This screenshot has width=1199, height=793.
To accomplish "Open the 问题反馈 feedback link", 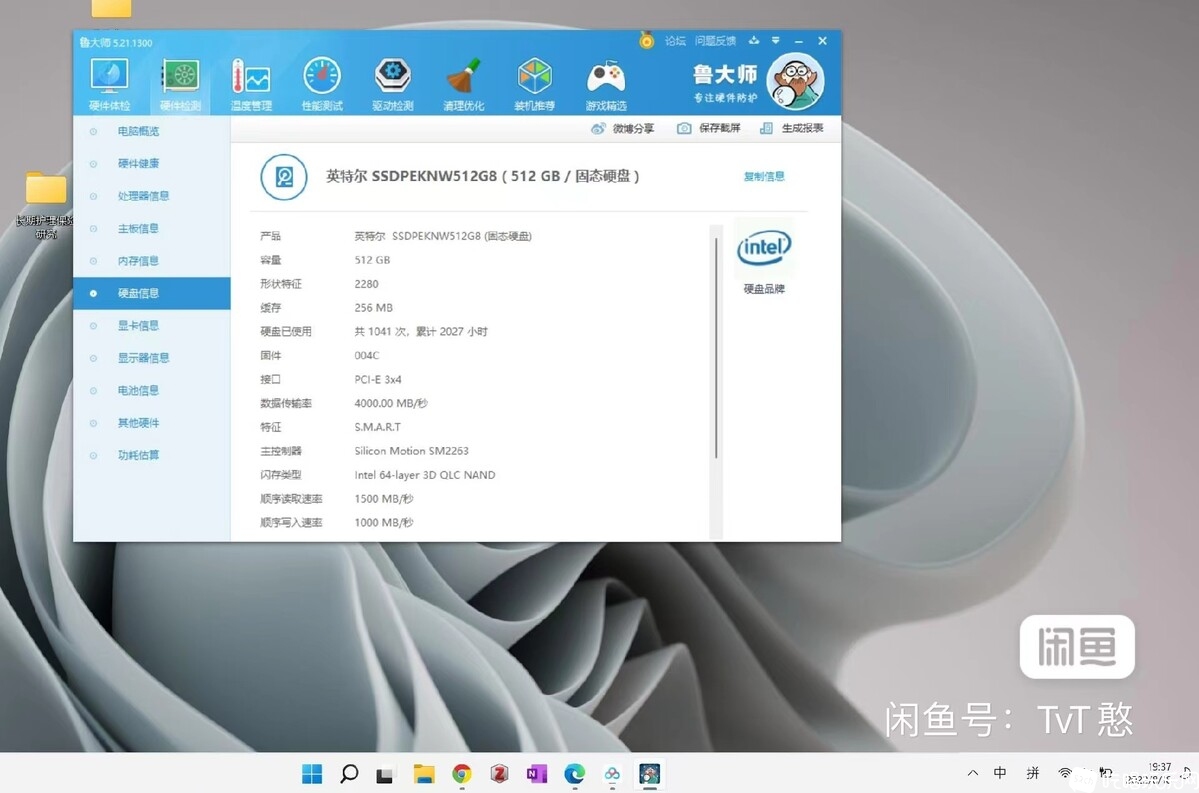I will coord(715,41).
